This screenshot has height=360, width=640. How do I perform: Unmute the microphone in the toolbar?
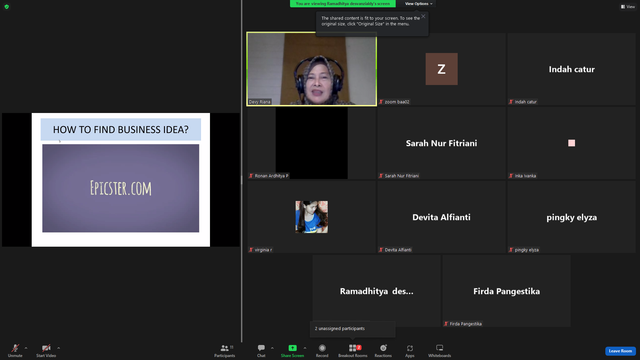point(15,350)
